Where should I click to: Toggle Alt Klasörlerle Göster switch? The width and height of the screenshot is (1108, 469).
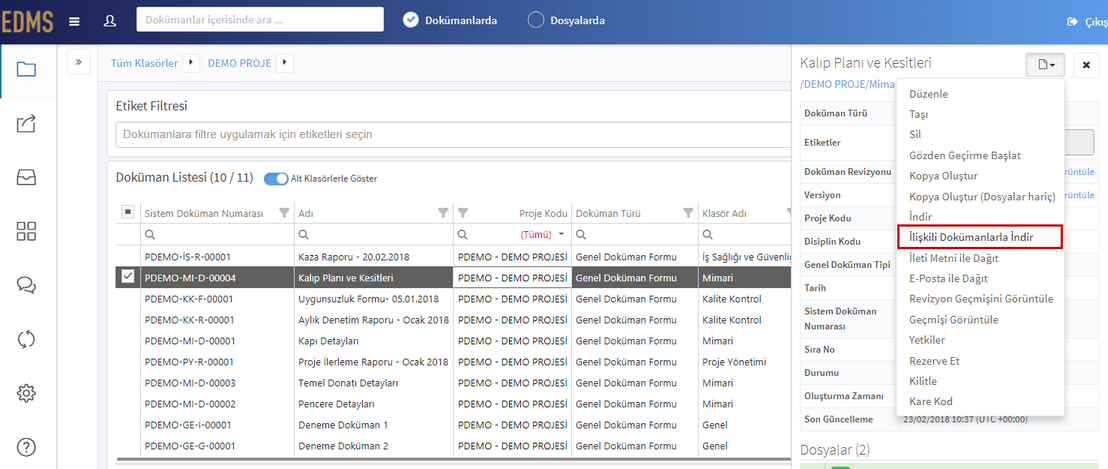pos(276,179)
